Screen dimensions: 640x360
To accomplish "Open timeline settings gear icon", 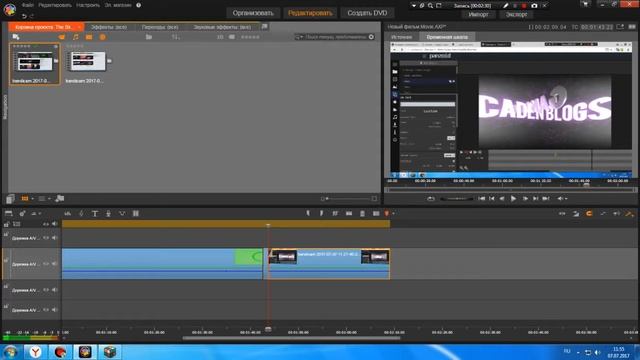I will (22, 213).
